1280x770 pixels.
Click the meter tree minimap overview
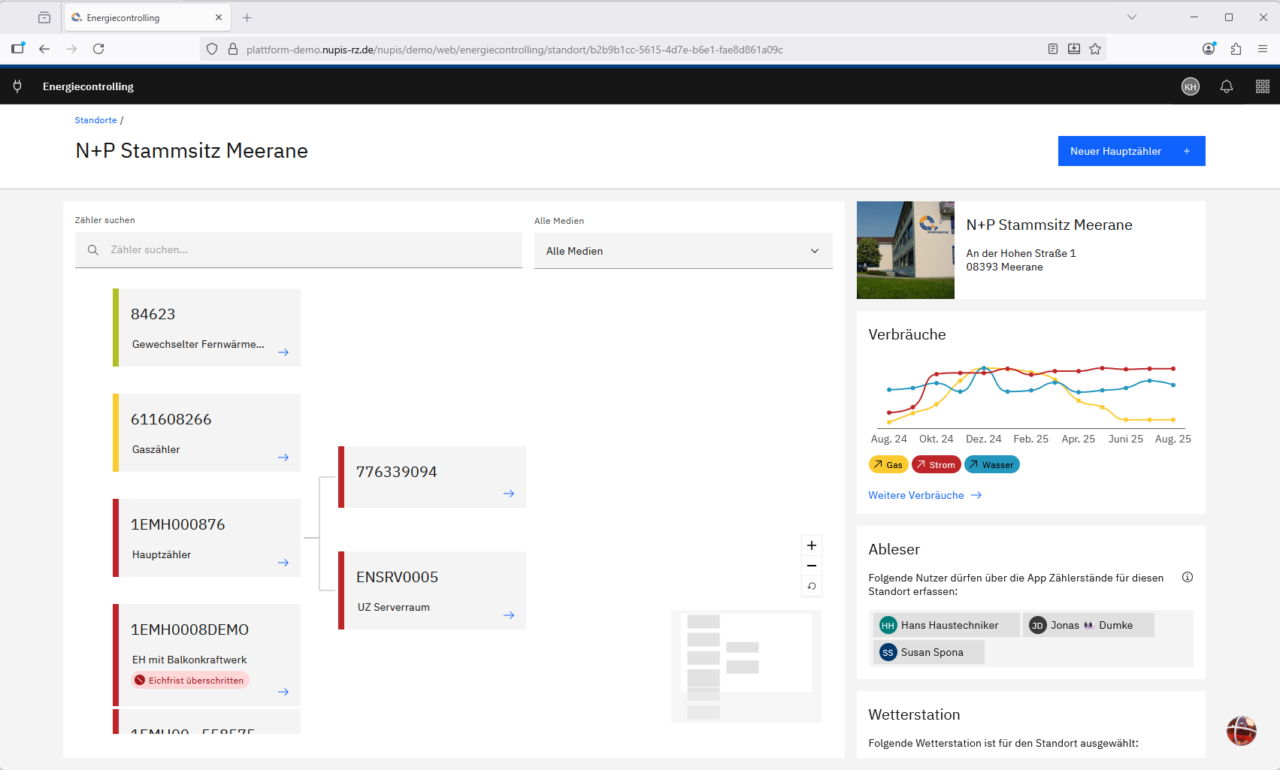tap(746, 666)
